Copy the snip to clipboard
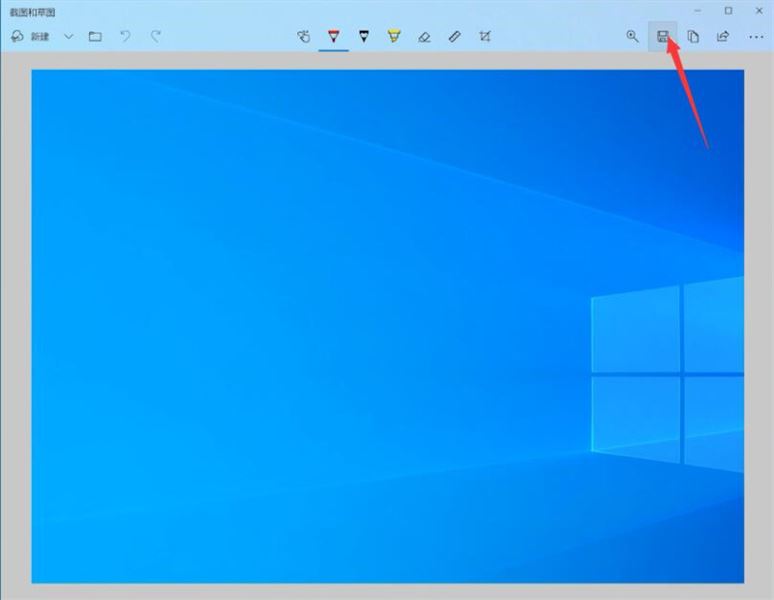Image resolution: width=774 pixels, height=600 pixels. point(692,36)
